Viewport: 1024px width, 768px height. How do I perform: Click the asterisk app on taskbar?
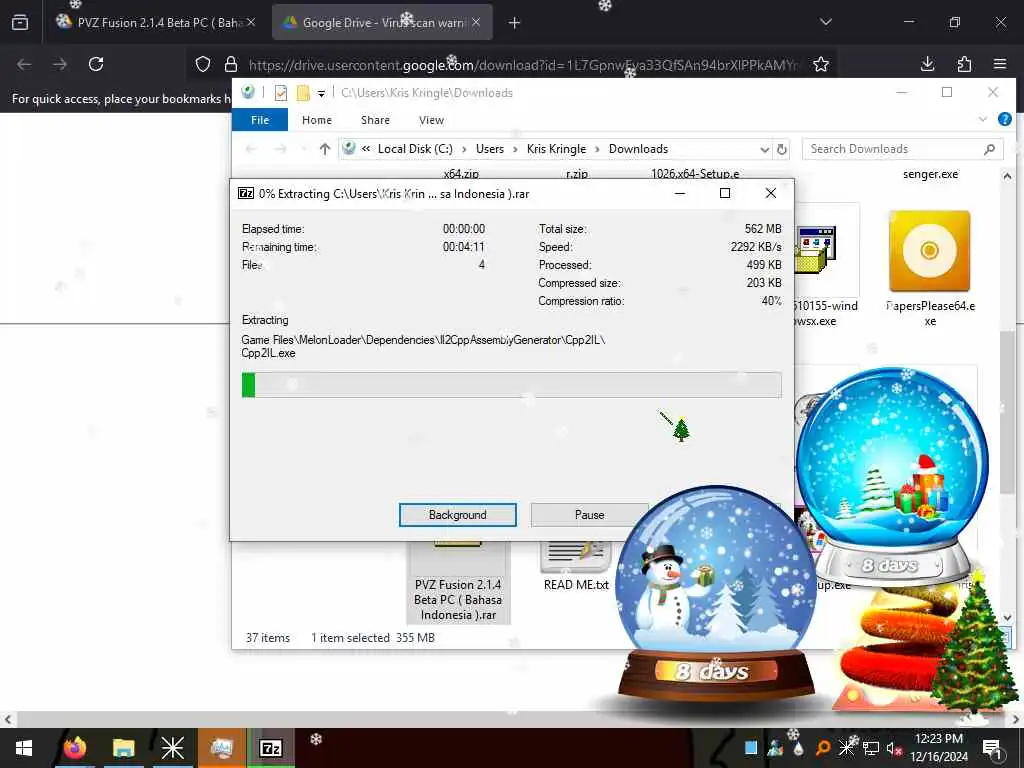172,748
